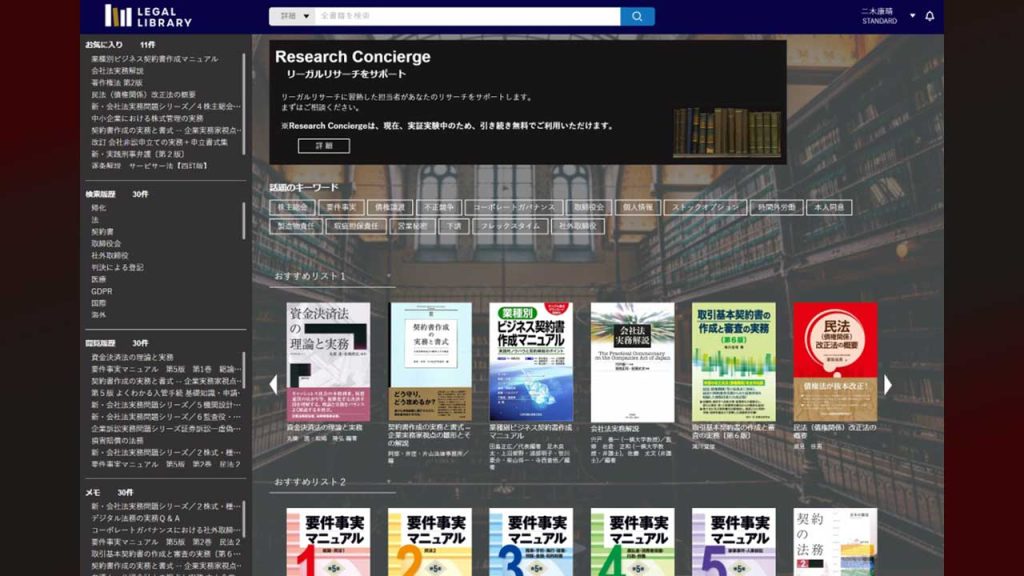Open favorite 業種別ビジネス契約書作成マニュアル in sidebar
The width and height of the screenshot is (1024, 576).
tap(155, 59)
